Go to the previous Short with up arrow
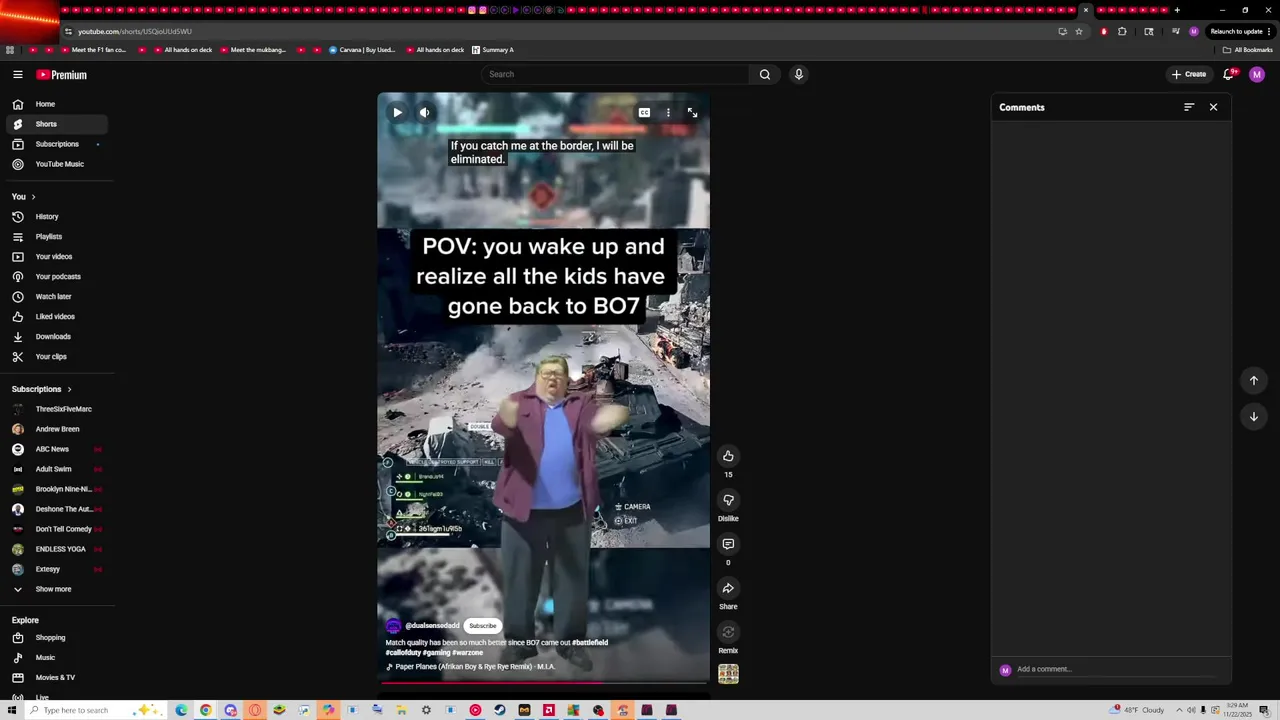The height and width of the screenshot is (720, 1280). tap(1253, 380)
